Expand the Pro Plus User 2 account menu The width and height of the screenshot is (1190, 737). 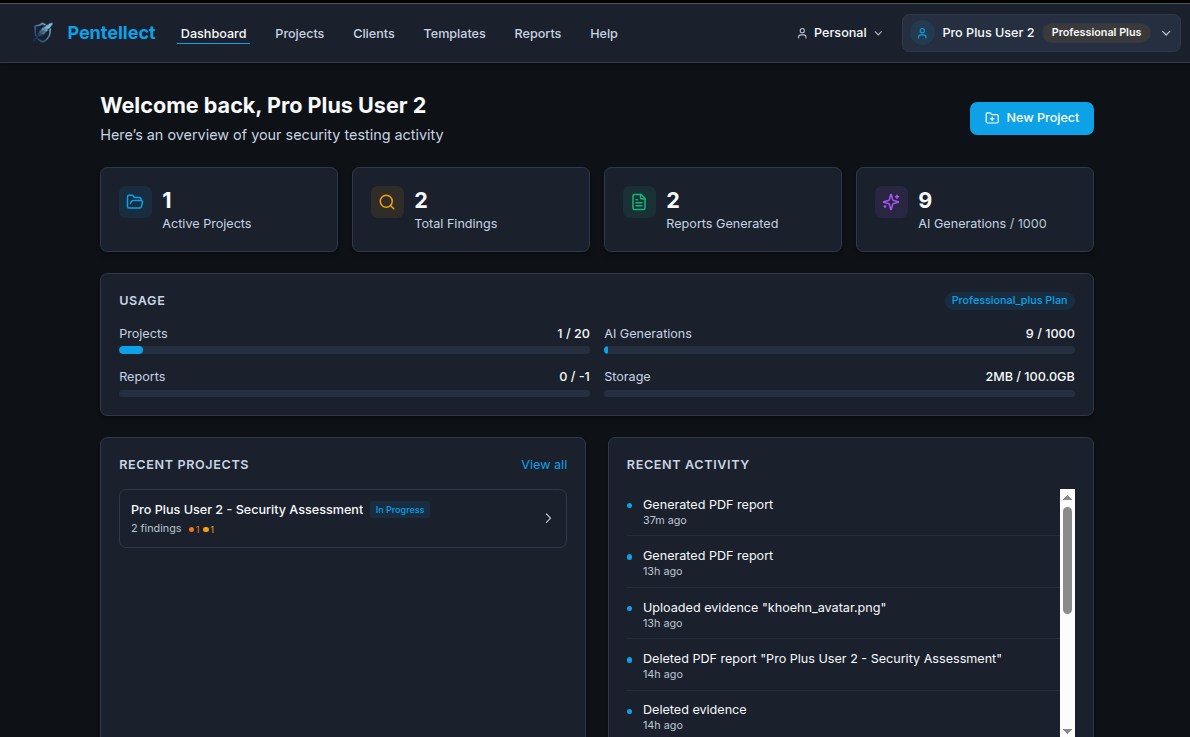coord(1040,33)
